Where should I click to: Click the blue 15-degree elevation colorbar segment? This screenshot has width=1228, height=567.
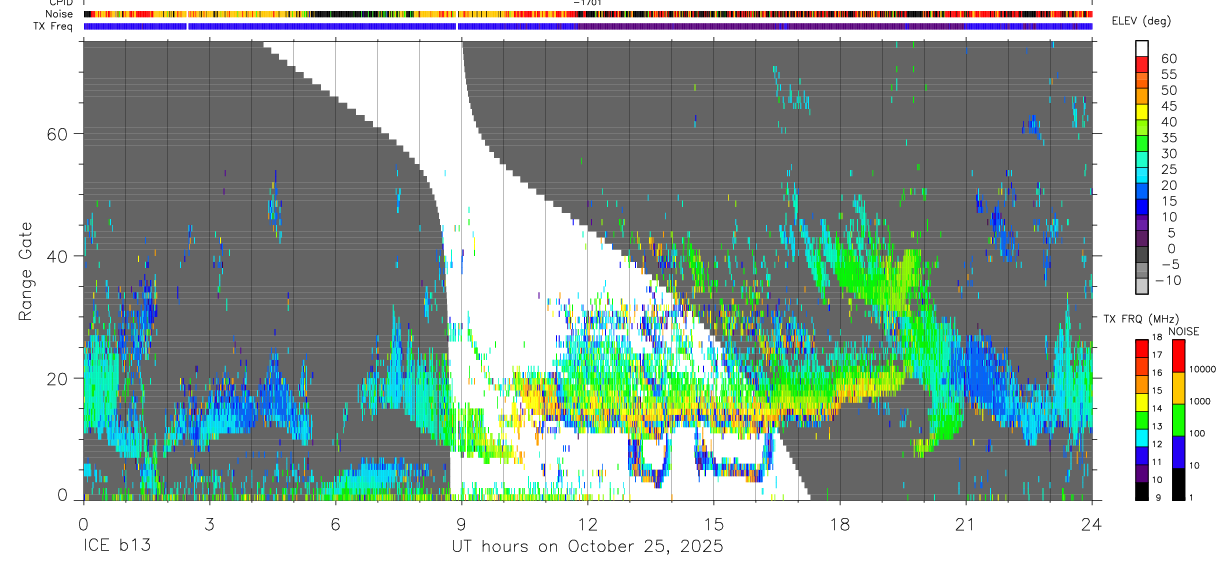point(1142,206)
